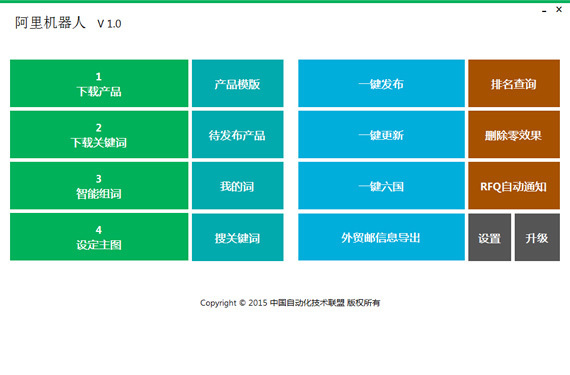Open the 1 下载产品 tile
The height and width of the screenshot is (375, 570).
[x=99, y=83]
